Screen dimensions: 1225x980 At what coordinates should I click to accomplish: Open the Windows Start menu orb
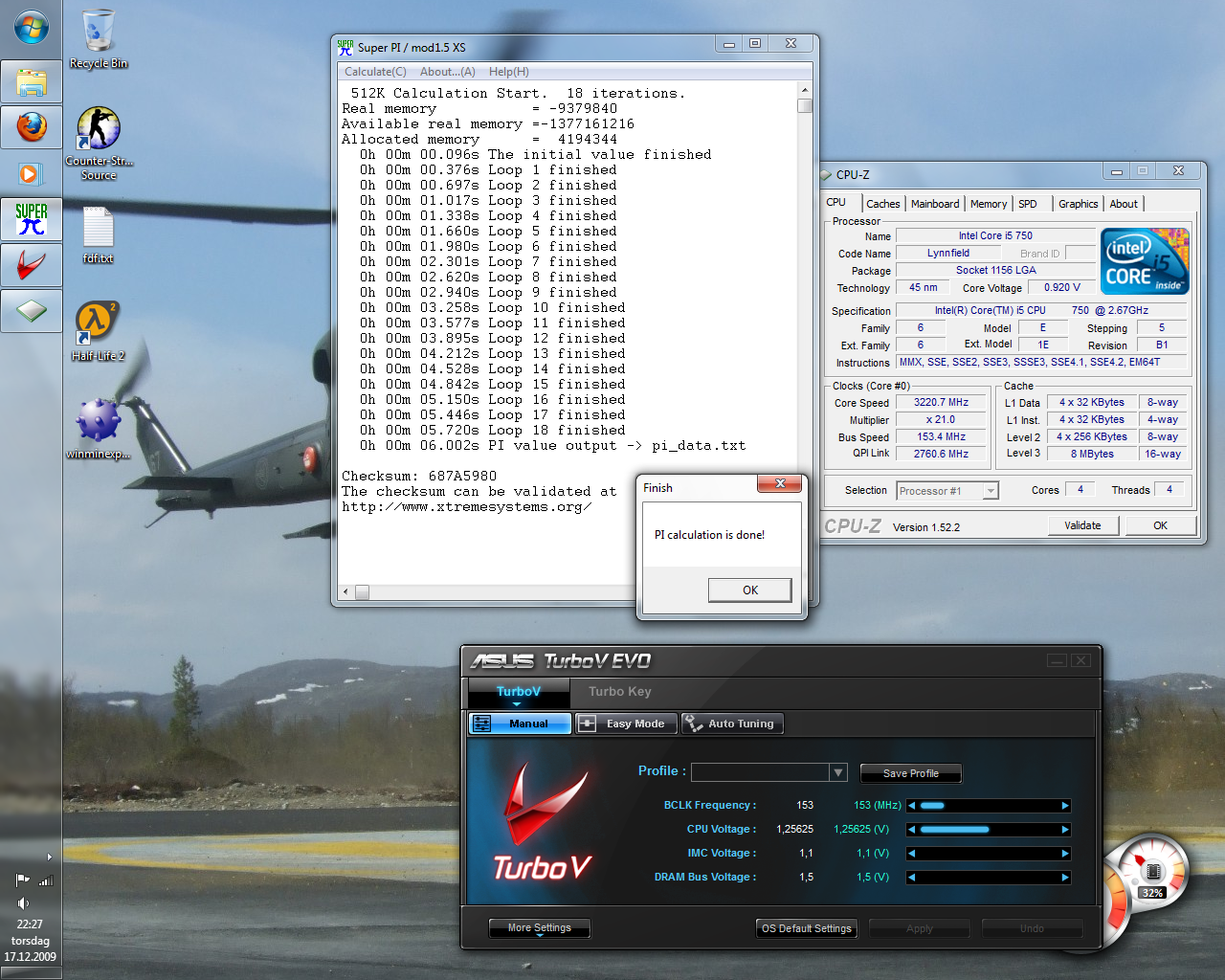31,28
